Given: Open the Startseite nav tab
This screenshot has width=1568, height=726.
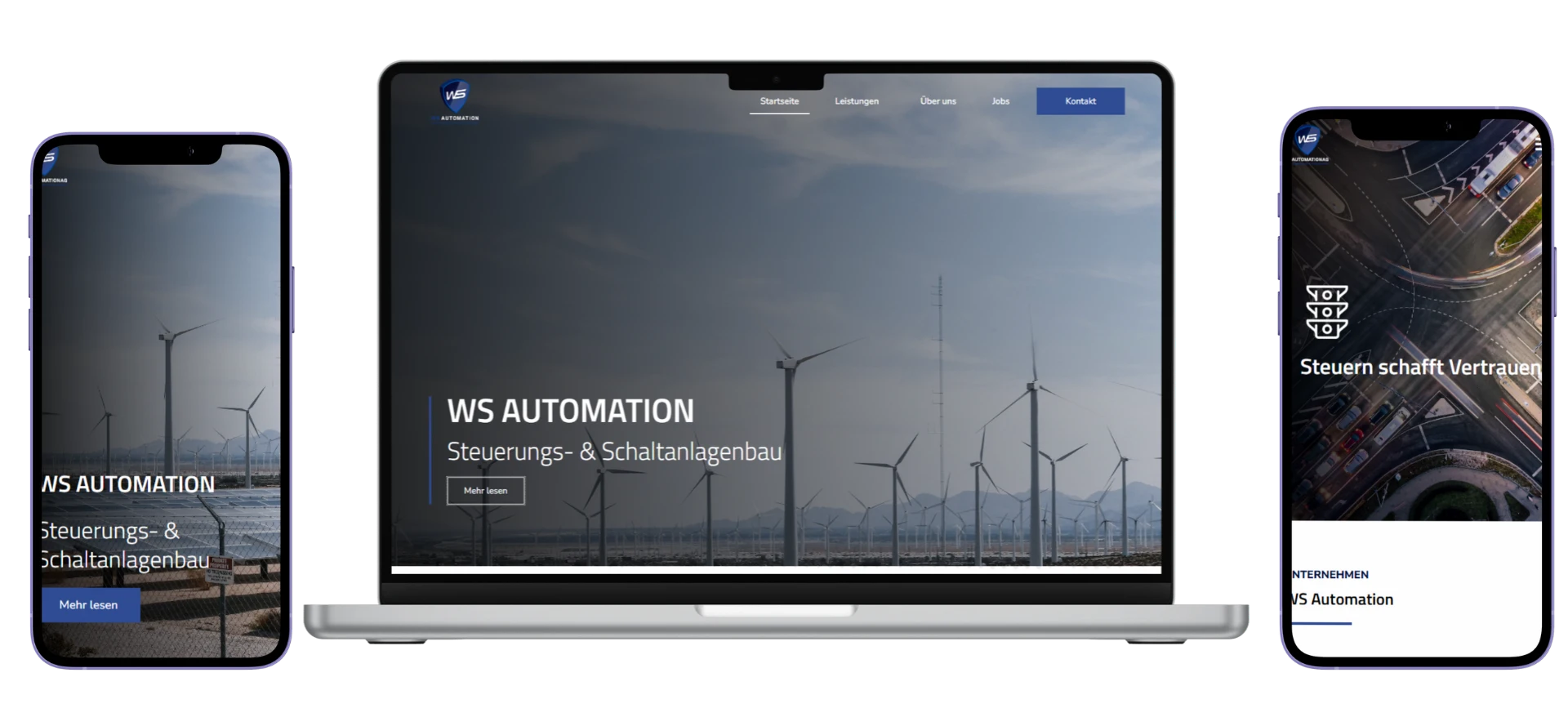Looking at the screenshot, I should click(779, 101).
